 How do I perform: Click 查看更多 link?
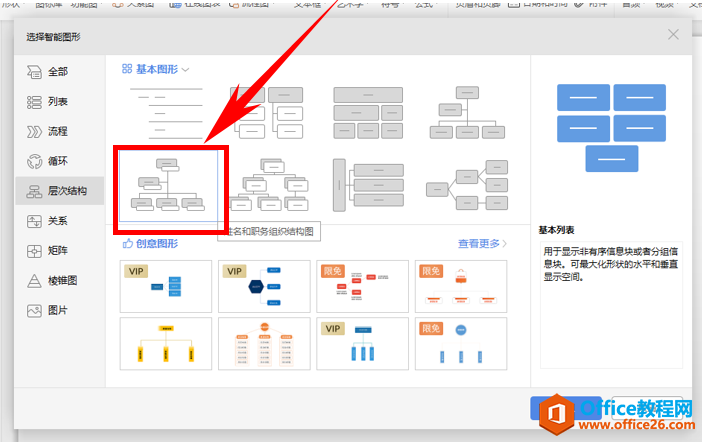pyautogui.click(x=479, y=244)
